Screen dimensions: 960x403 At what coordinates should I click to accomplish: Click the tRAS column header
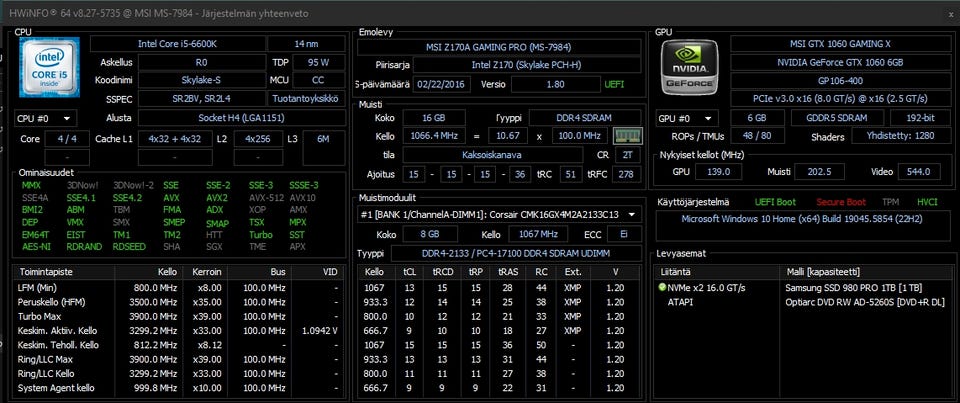coord(507,271)
